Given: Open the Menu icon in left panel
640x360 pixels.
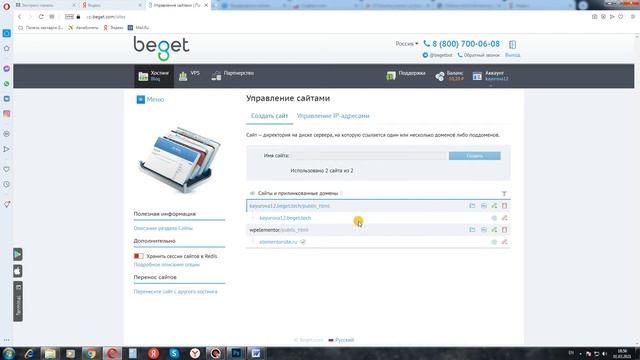Looking at the screenshot, I should coord(140,100).
